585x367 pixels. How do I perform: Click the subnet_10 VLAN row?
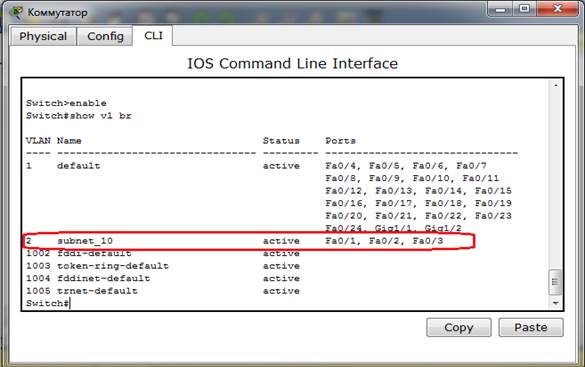249,241
